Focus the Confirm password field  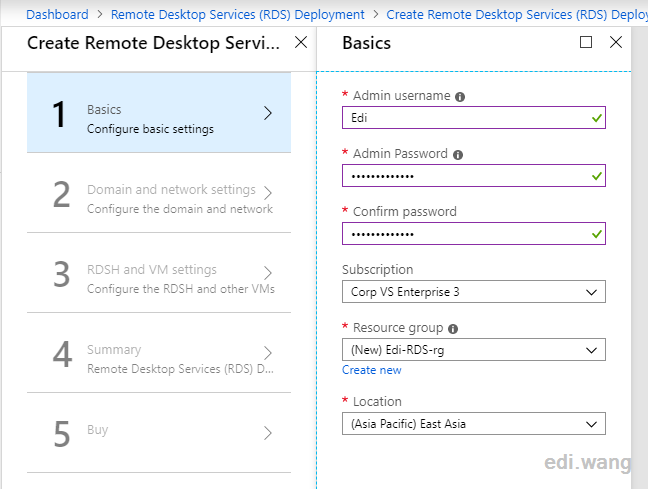point(474,234)
